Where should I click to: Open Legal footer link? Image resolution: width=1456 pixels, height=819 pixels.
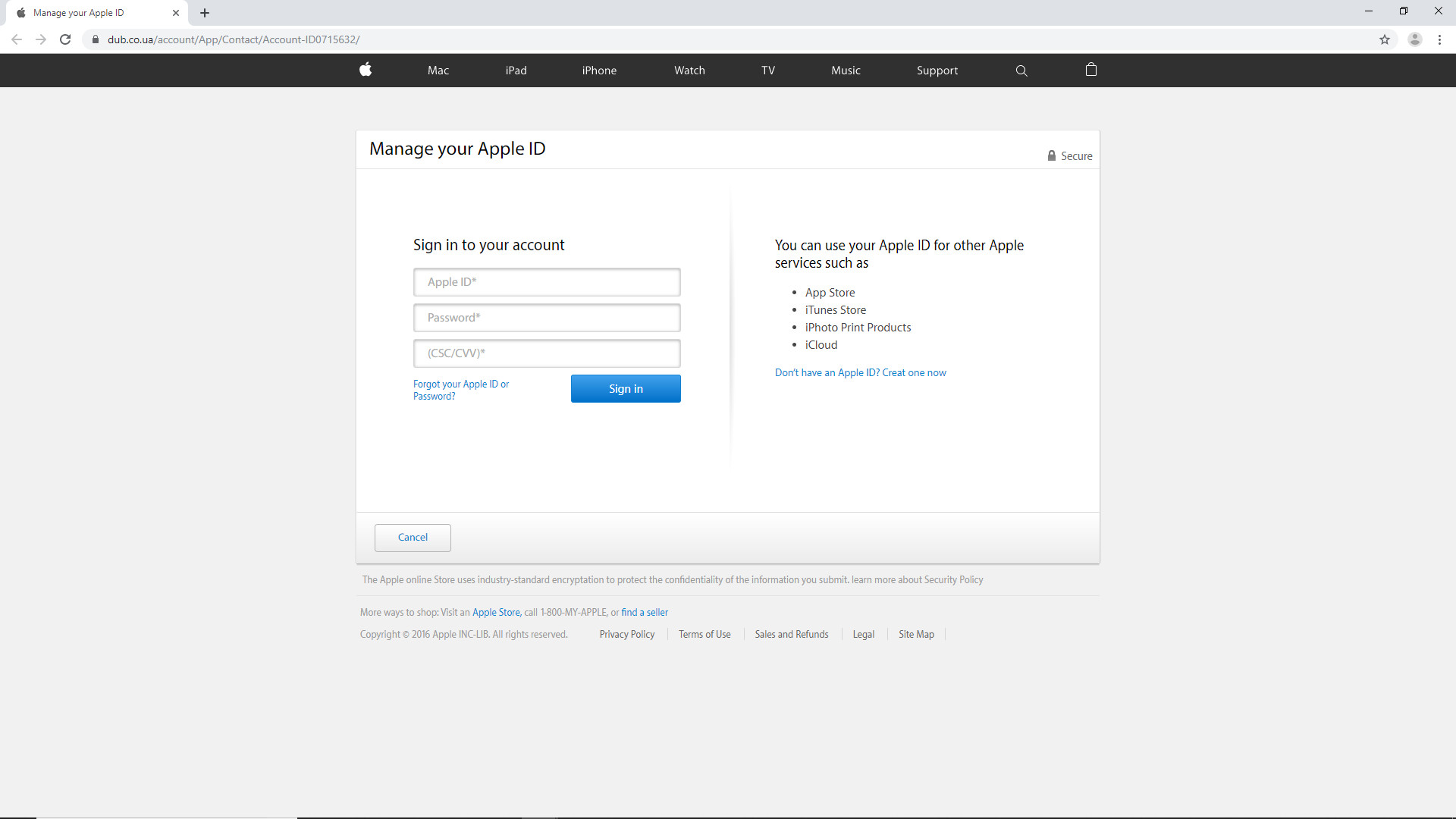coord(863,634)
